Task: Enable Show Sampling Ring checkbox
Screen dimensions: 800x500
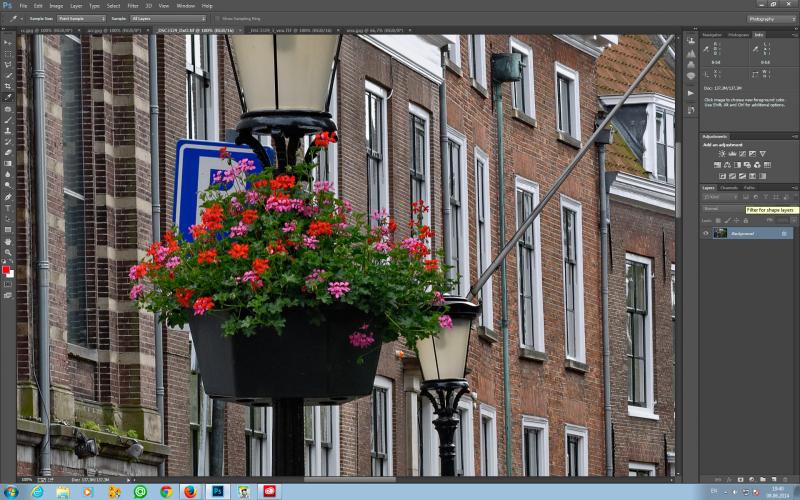Action: (x=217, y=18)
